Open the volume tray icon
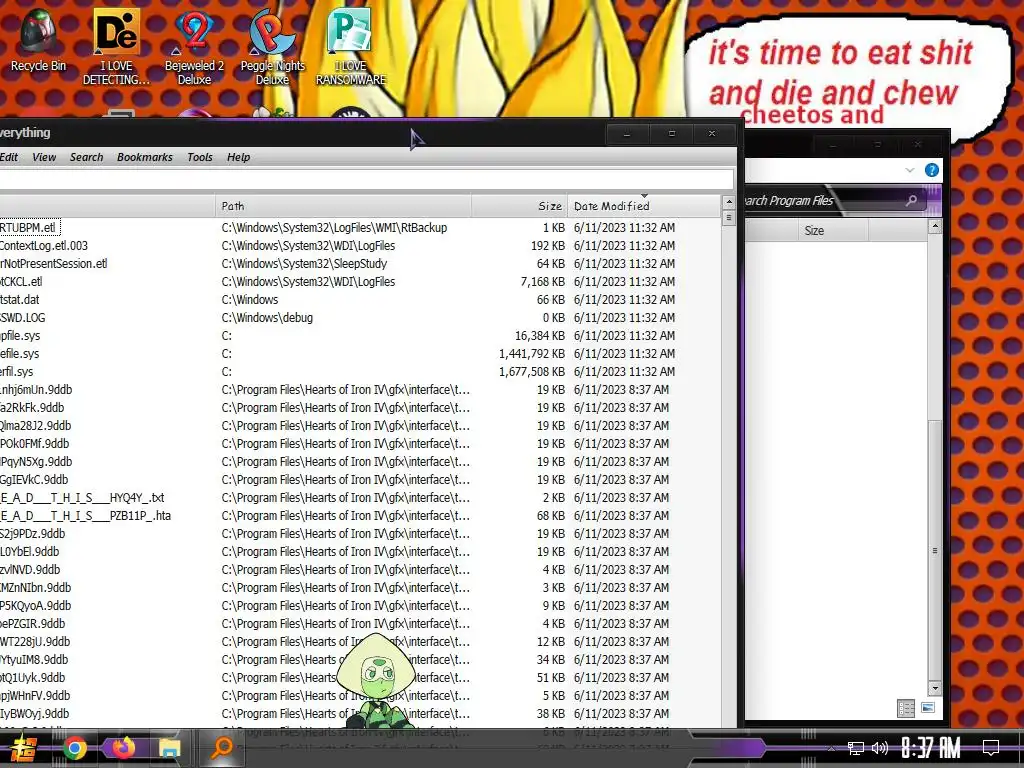 (880, 748)
